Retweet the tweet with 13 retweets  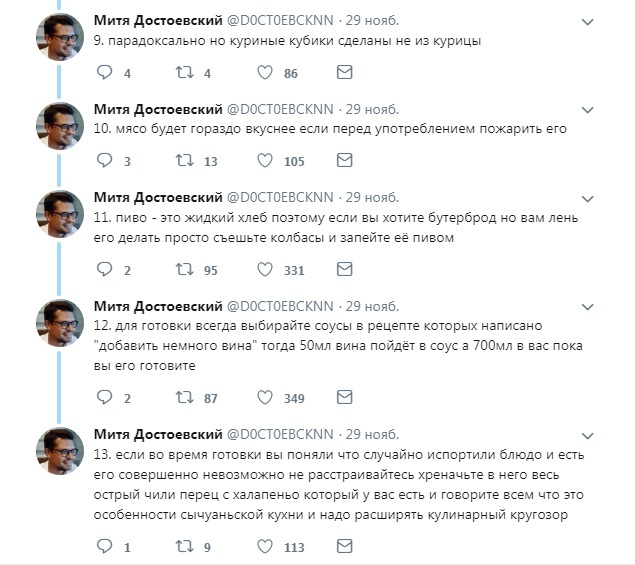(184, 161)
